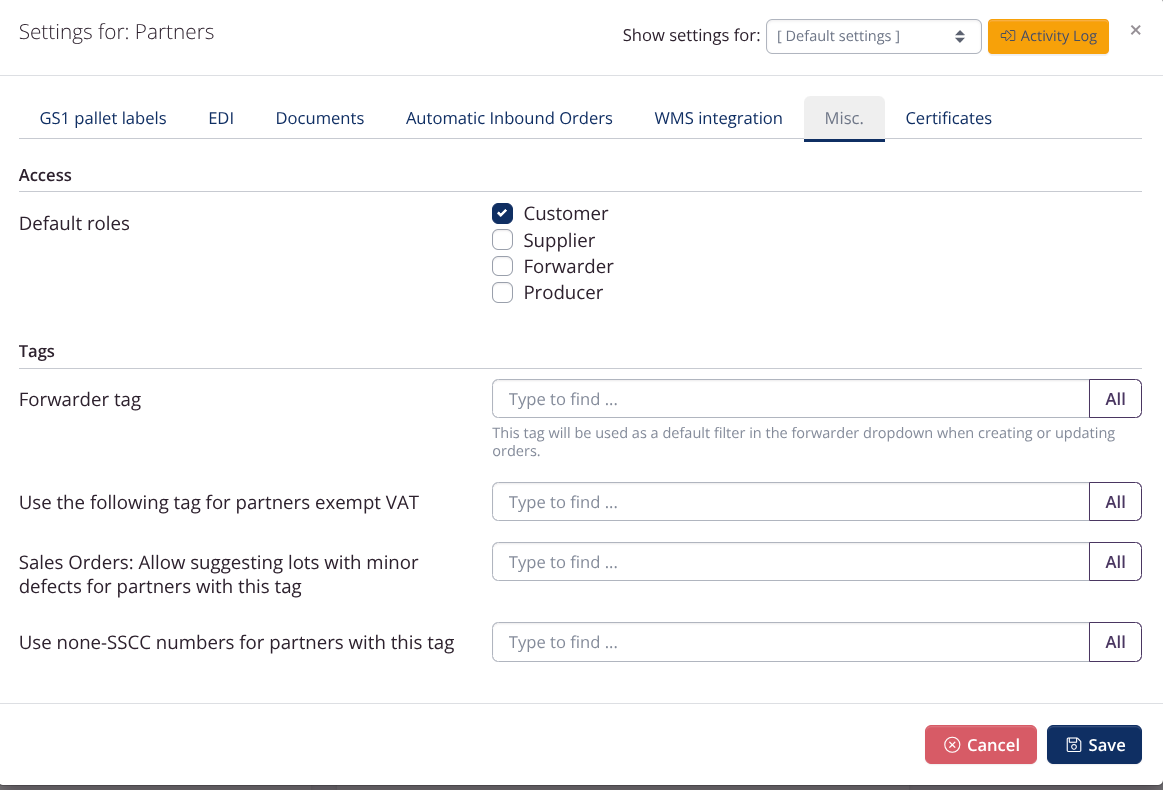Click All beside the VAT-exempt partners tag

1115,501
